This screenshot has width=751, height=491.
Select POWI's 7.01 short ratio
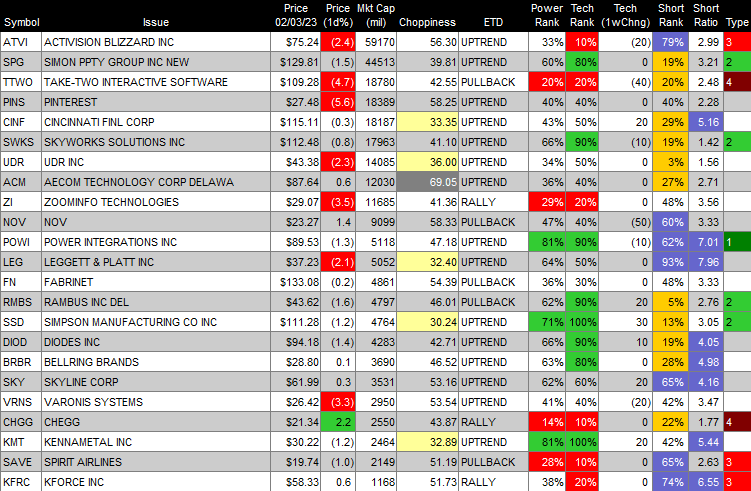[705, 242]
